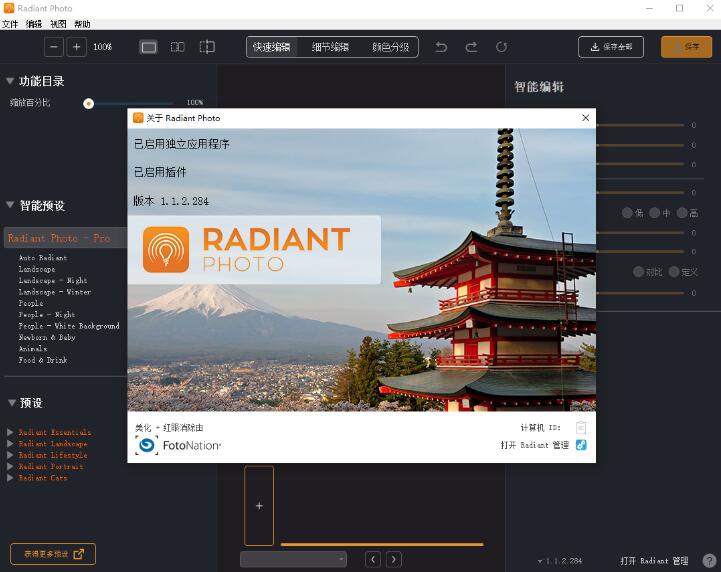Select the 中 (medium) radio option
This screenshot has height=572, width=721.
655,212
